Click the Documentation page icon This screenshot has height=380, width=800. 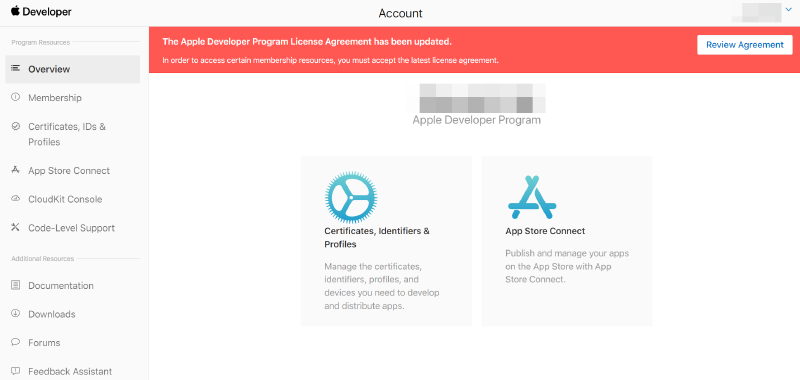[15, 285]
